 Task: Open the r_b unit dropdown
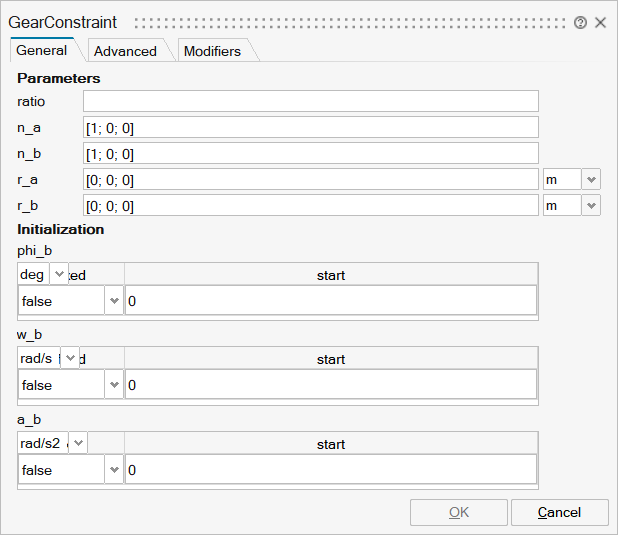pyautogui.click(x=591, y=205)
